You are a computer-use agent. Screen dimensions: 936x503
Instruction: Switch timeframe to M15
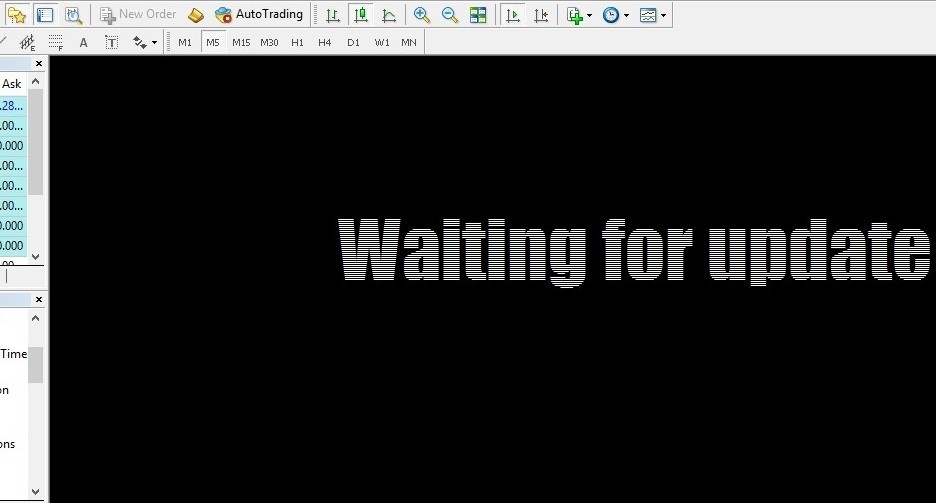241,42
